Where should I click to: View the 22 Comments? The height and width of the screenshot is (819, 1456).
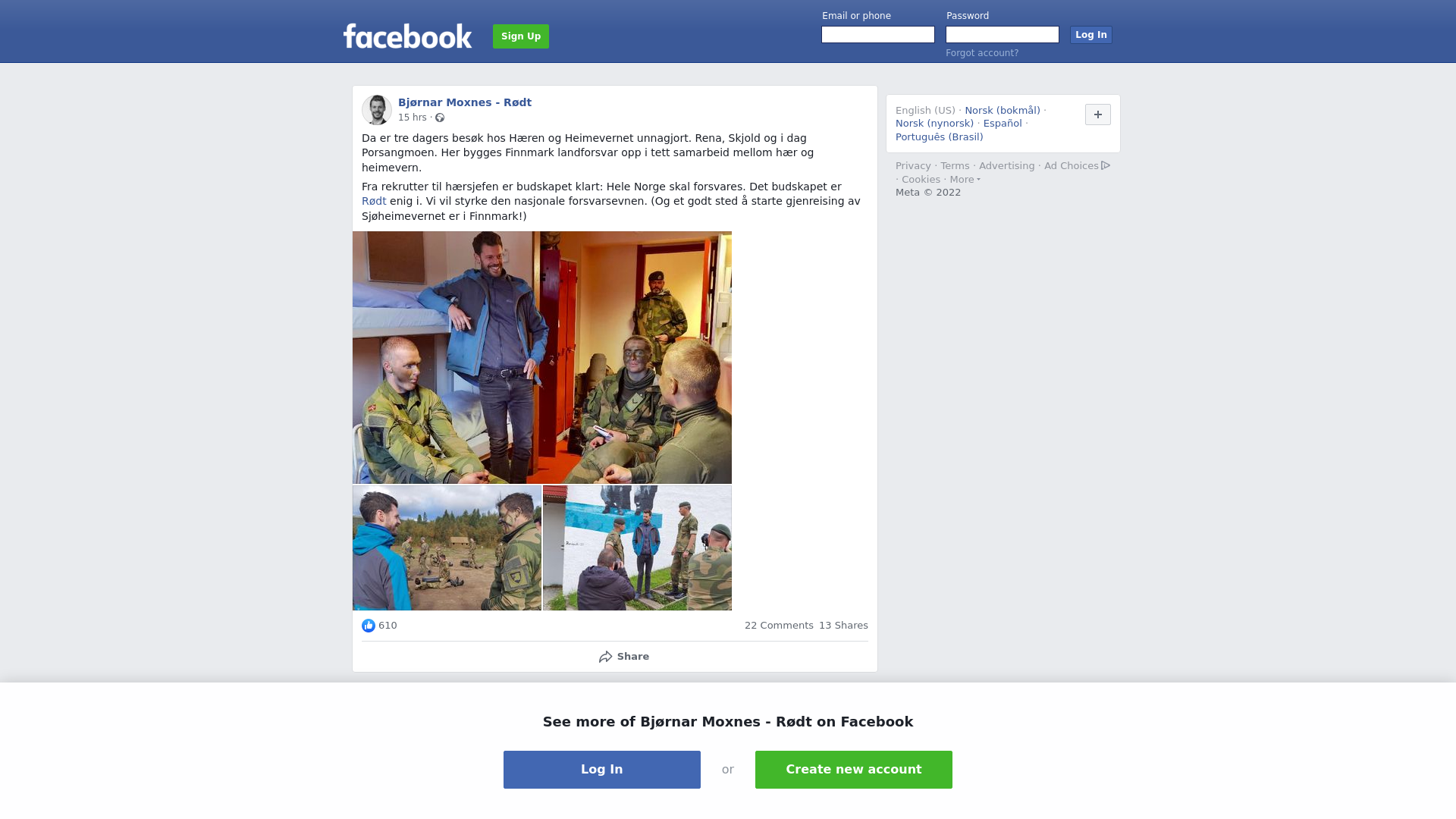779,626
